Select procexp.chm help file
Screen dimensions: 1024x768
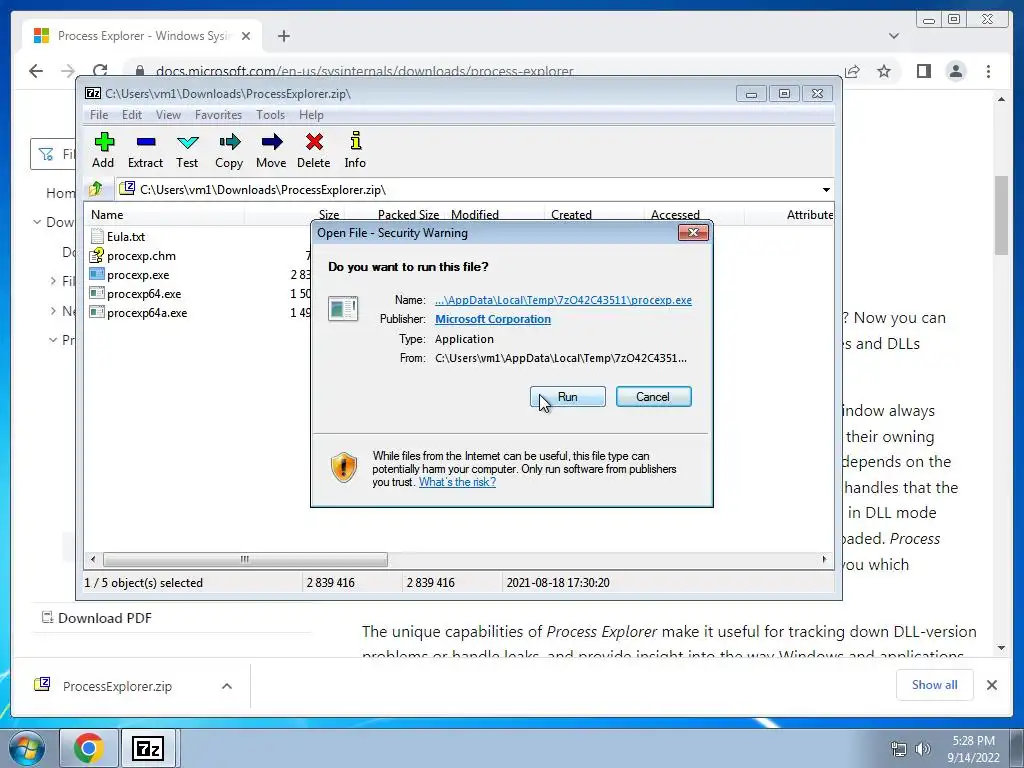pyautogui.click(x=133, y=255)
